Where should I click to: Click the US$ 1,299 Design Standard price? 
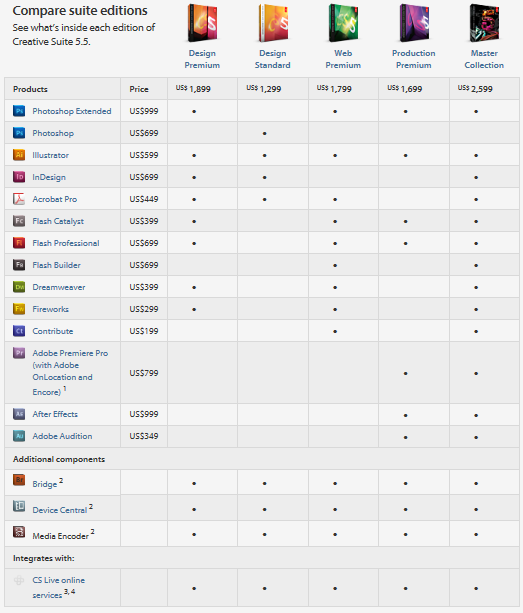click(264, 89)
